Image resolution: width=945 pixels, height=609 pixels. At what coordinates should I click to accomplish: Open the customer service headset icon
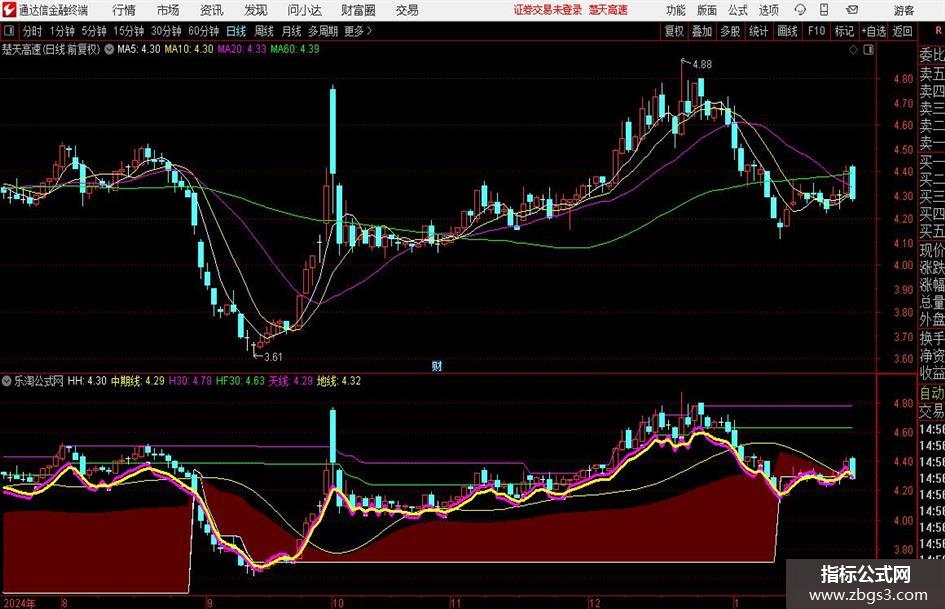pos(800,10)
